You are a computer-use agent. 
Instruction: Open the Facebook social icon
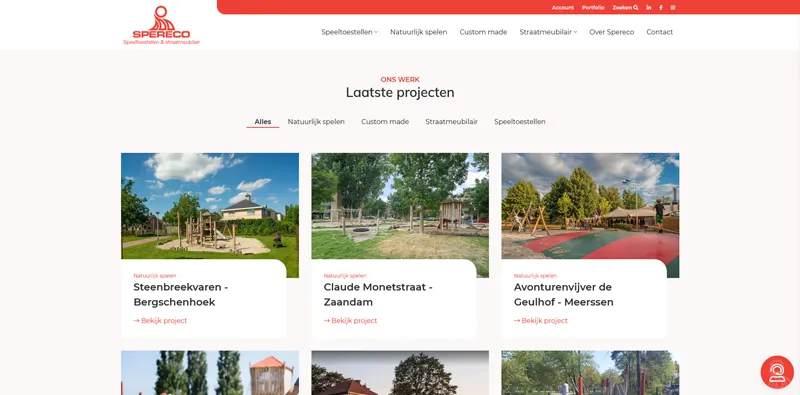(661, 8)
